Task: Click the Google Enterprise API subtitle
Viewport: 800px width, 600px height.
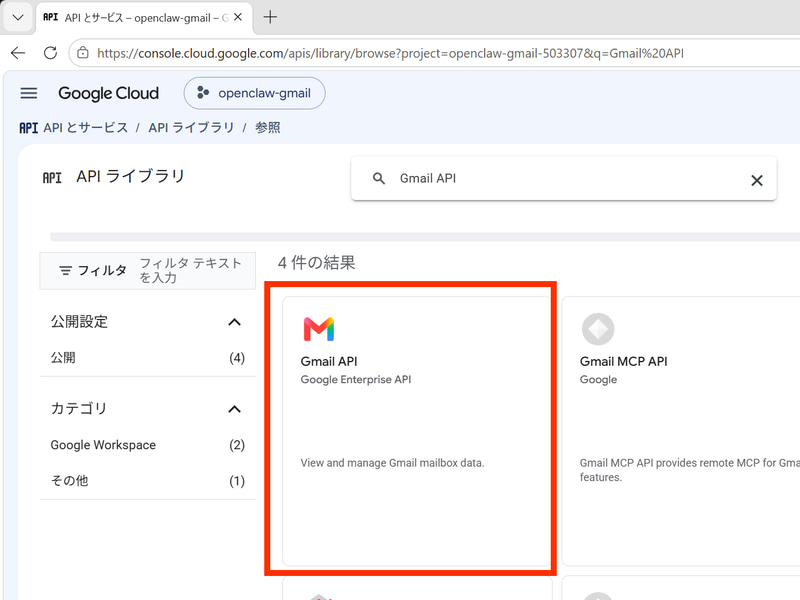Action: [x=356, y=379]
